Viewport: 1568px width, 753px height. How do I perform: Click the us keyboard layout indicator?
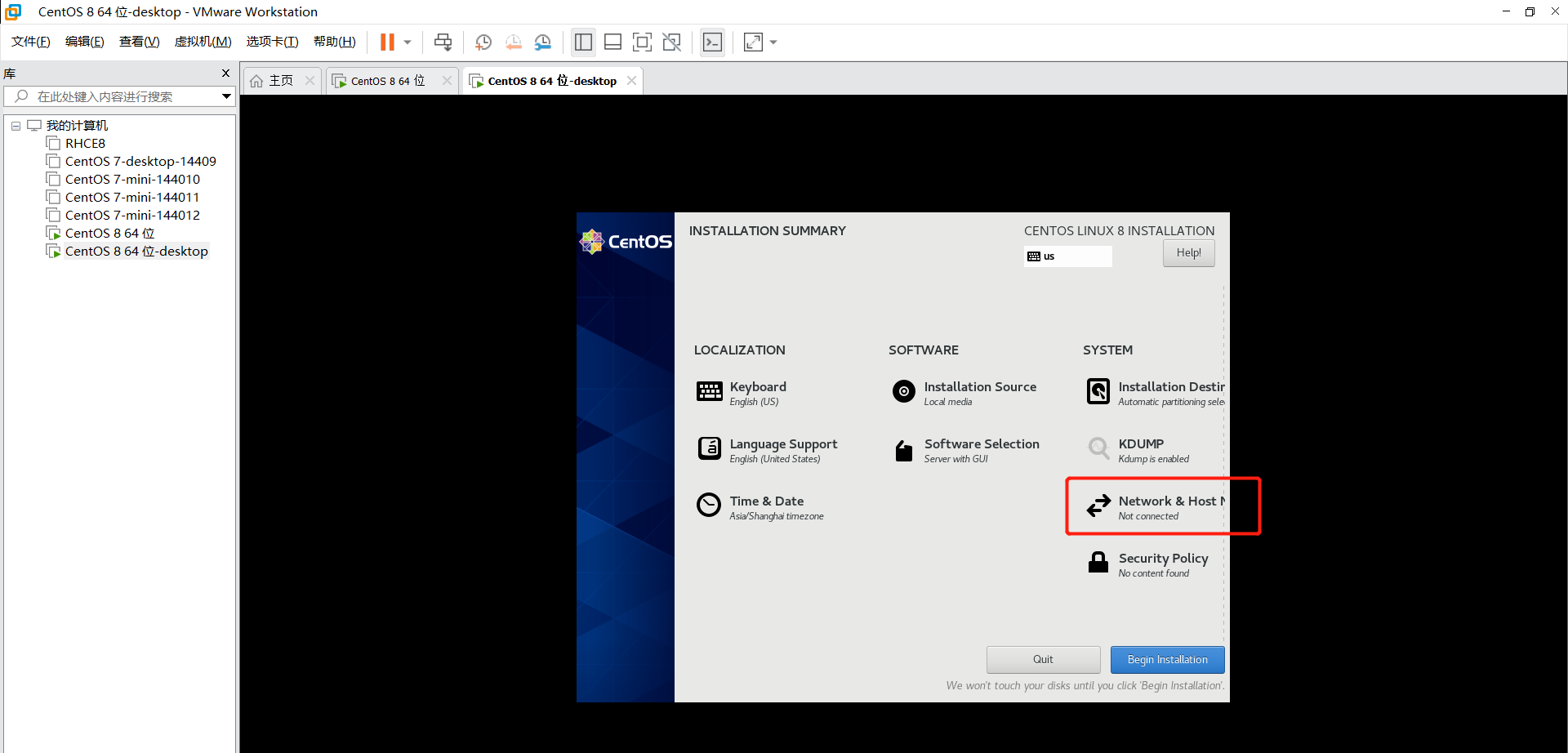coord(1067,256)
